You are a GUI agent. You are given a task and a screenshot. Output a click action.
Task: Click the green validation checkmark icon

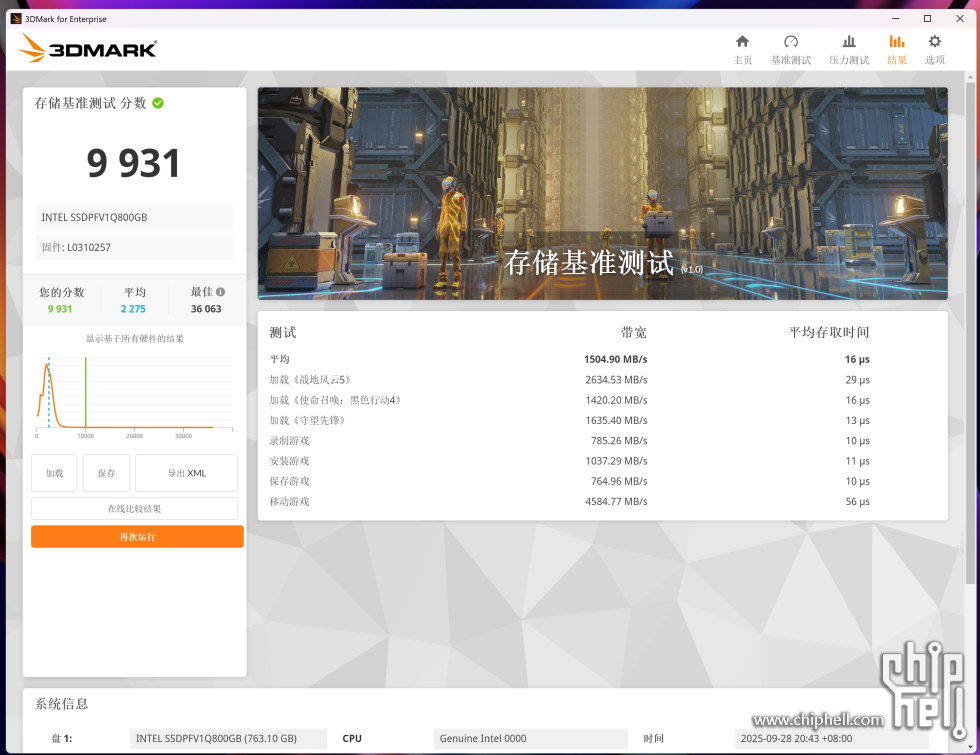point(158,103)
